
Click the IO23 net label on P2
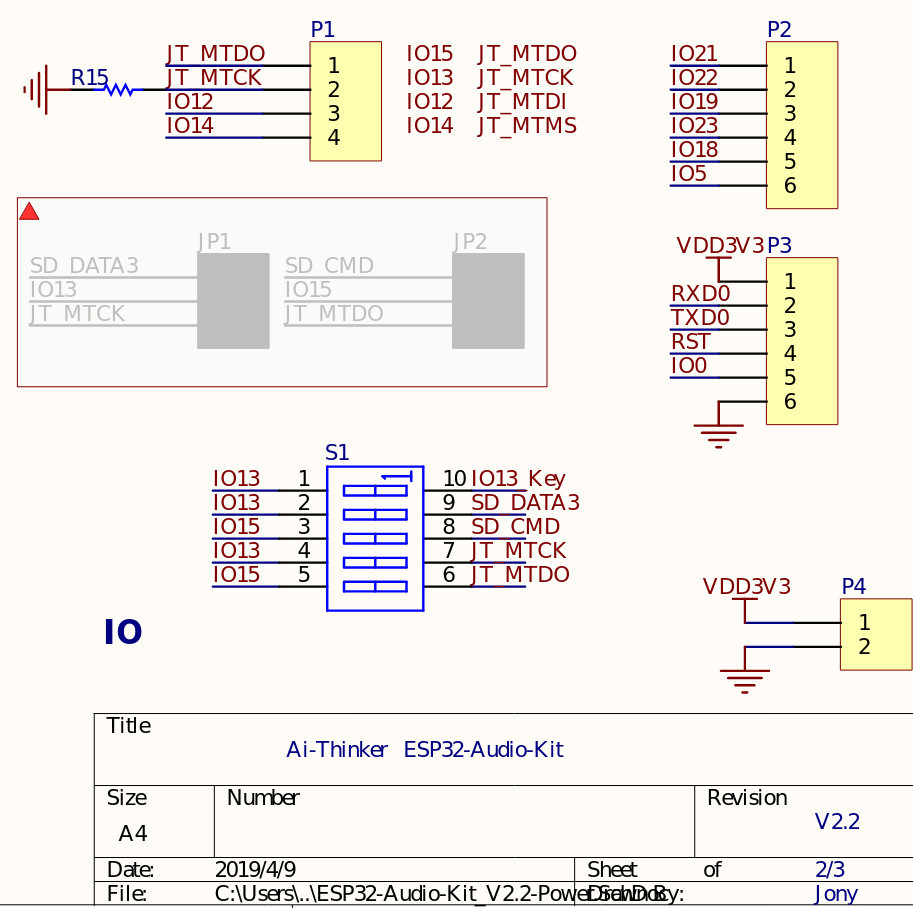pyautogui.click(x=694, y=125)
